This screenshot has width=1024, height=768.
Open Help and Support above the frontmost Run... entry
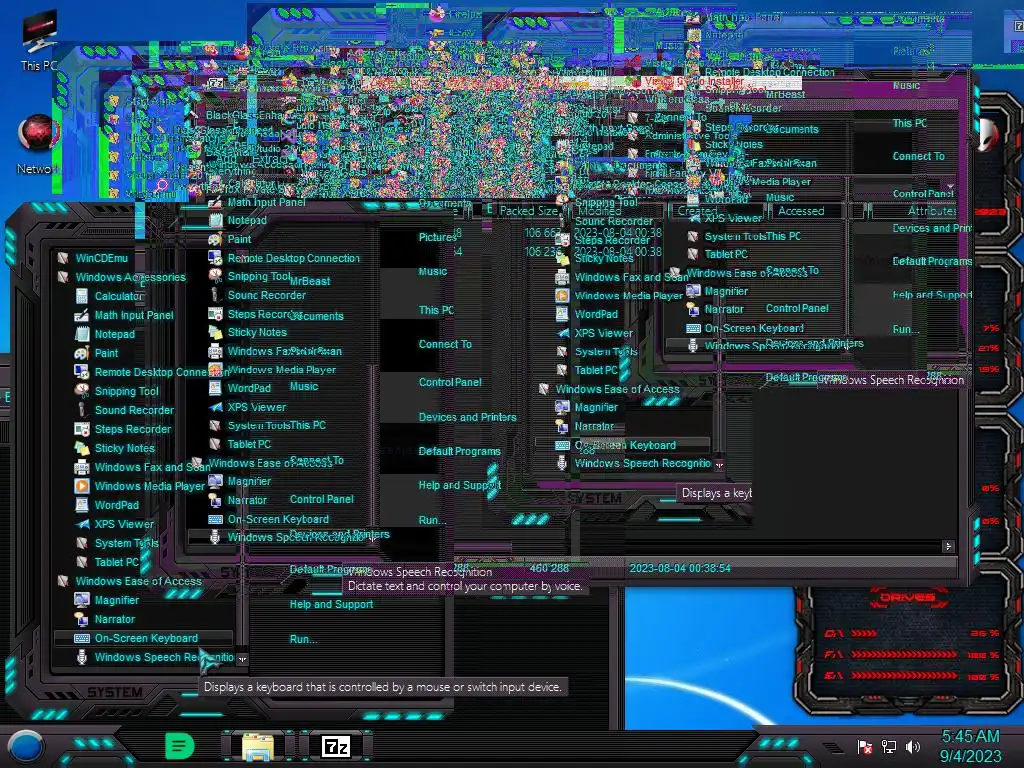(x=331, y=604)
